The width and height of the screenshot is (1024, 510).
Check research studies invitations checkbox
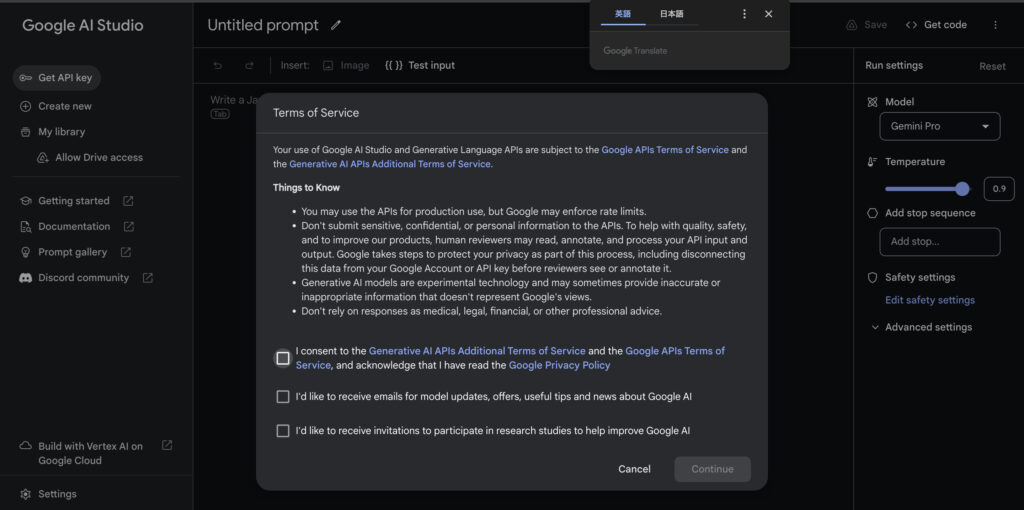tap(283, 431)
